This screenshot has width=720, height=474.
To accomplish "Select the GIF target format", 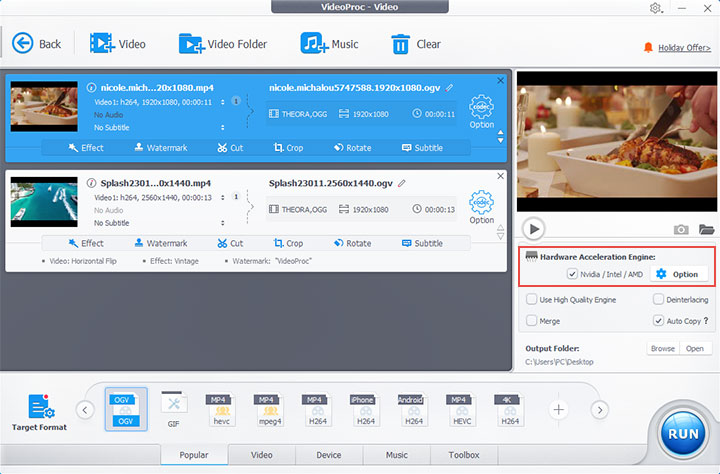I will point(174,409).
